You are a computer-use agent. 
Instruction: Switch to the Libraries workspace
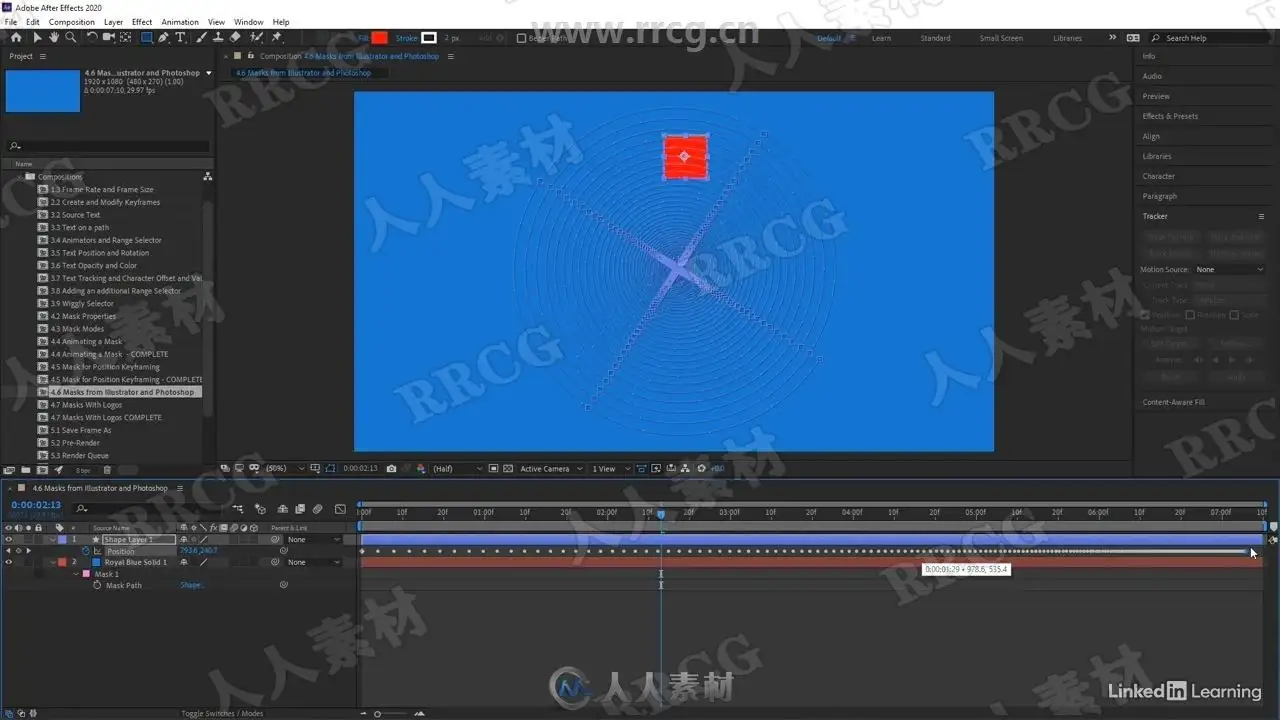pos(1067,38)
